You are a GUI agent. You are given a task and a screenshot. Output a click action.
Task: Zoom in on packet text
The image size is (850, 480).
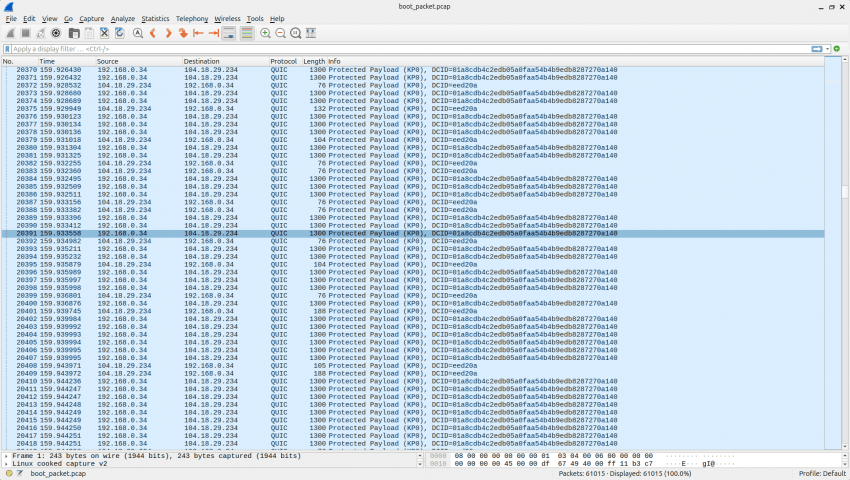265,33
